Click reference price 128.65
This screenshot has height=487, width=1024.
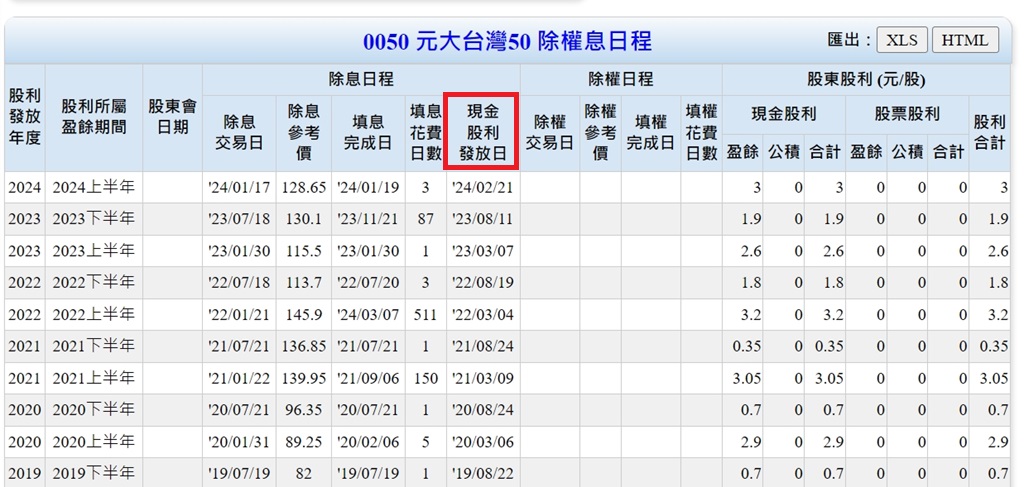[x=304, y=188]
